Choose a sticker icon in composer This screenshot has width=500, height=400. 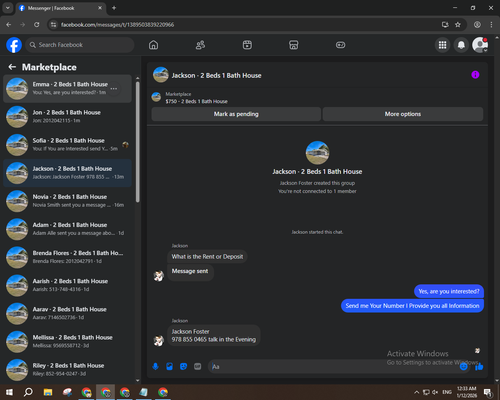click(183, 367)
